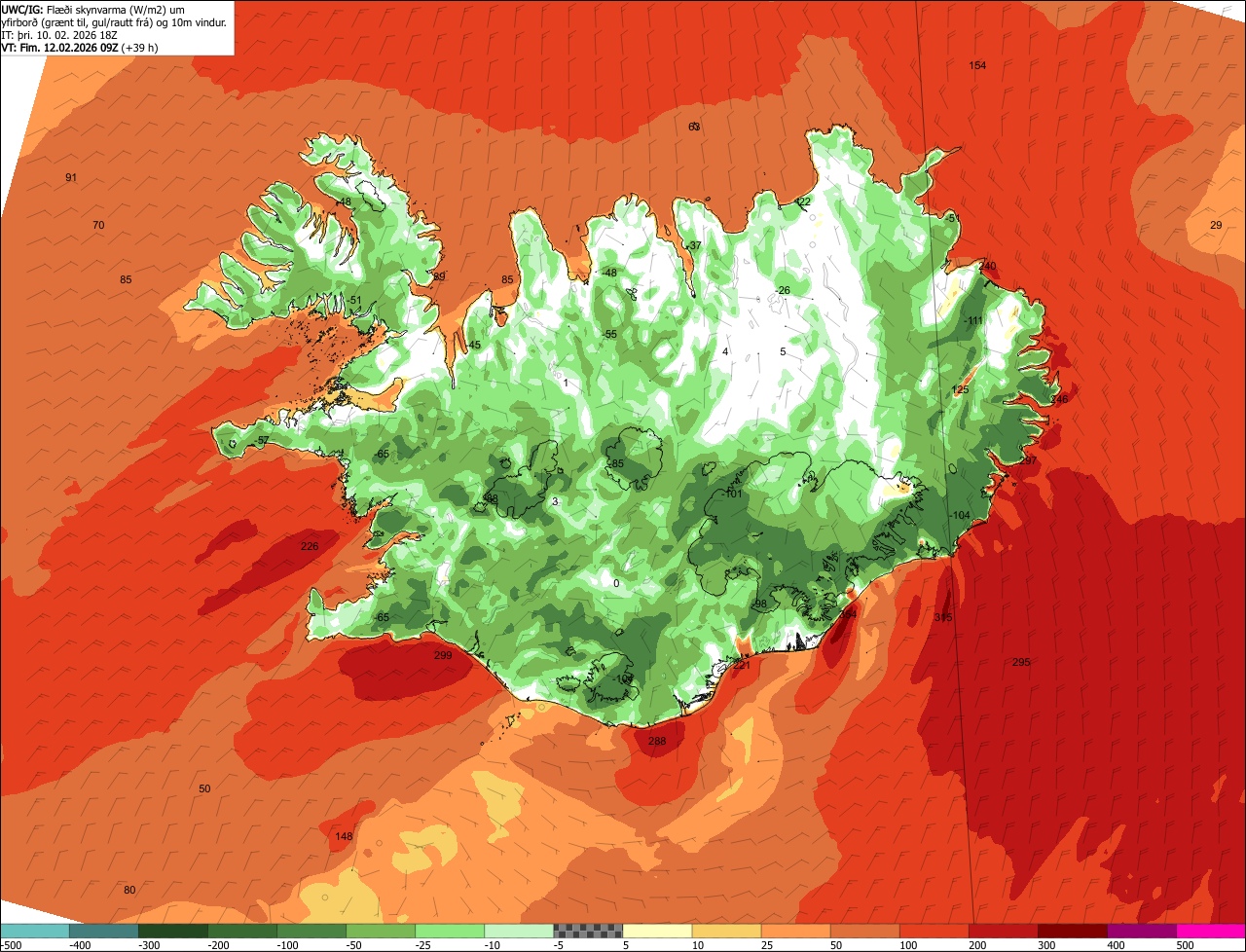
Task: Click the '400' legend label
Action: tap(1117, 945)
